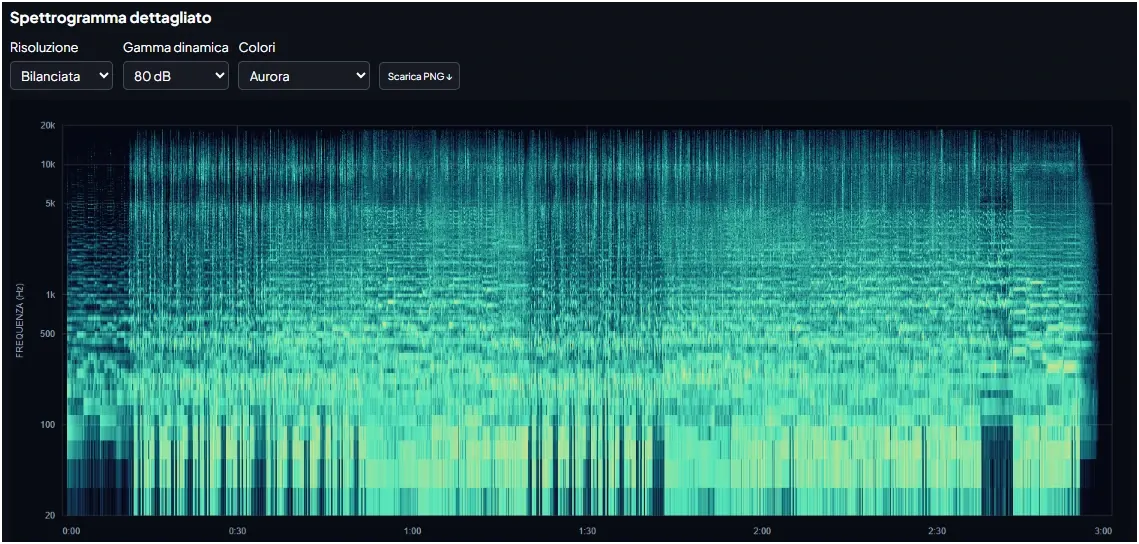Click the 500 frequency axis label
This screenshot has height=544, width=1139.
pos(49,334)
